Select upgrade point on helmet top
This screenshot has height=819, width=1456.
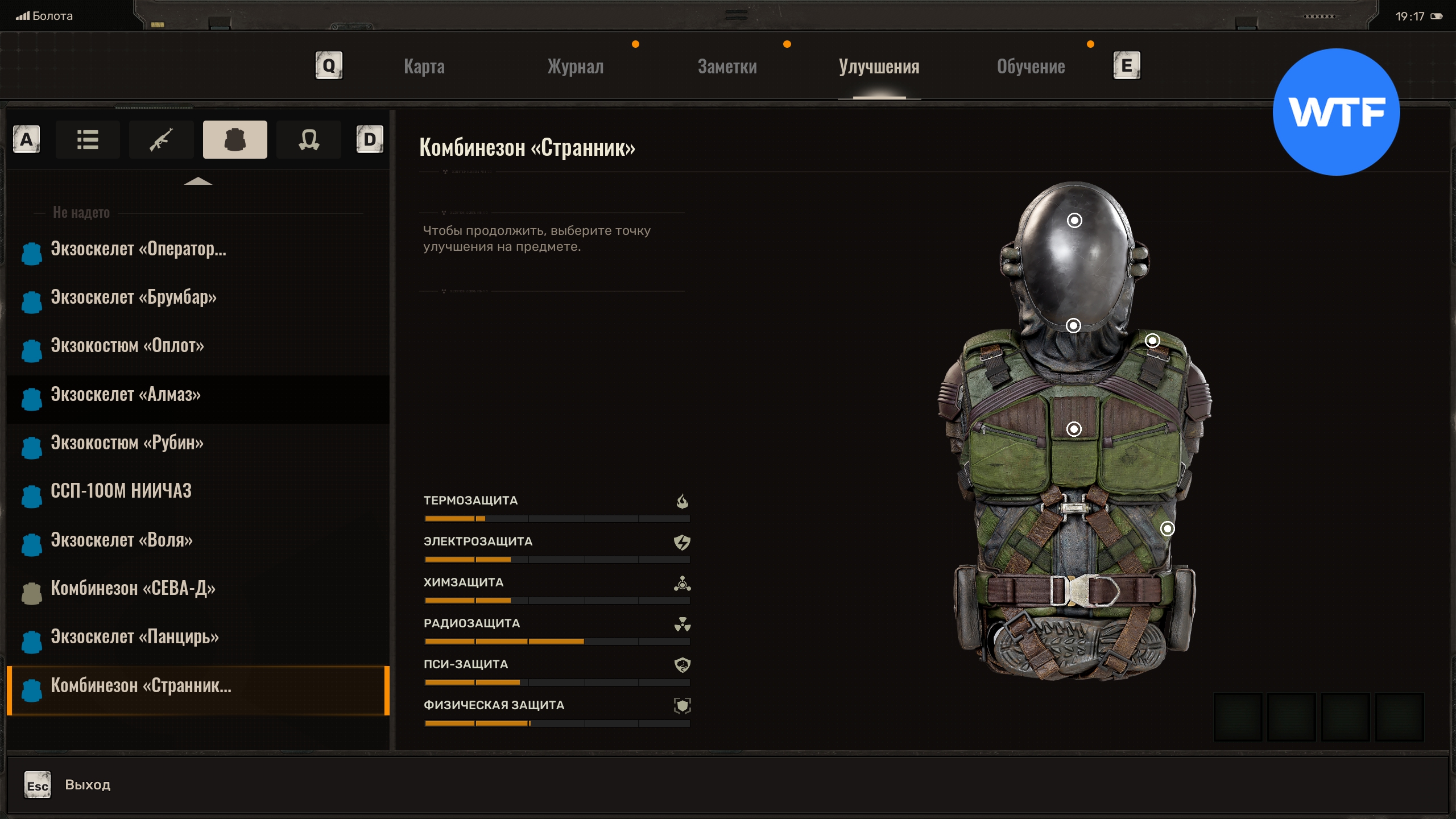point(1074,220)
